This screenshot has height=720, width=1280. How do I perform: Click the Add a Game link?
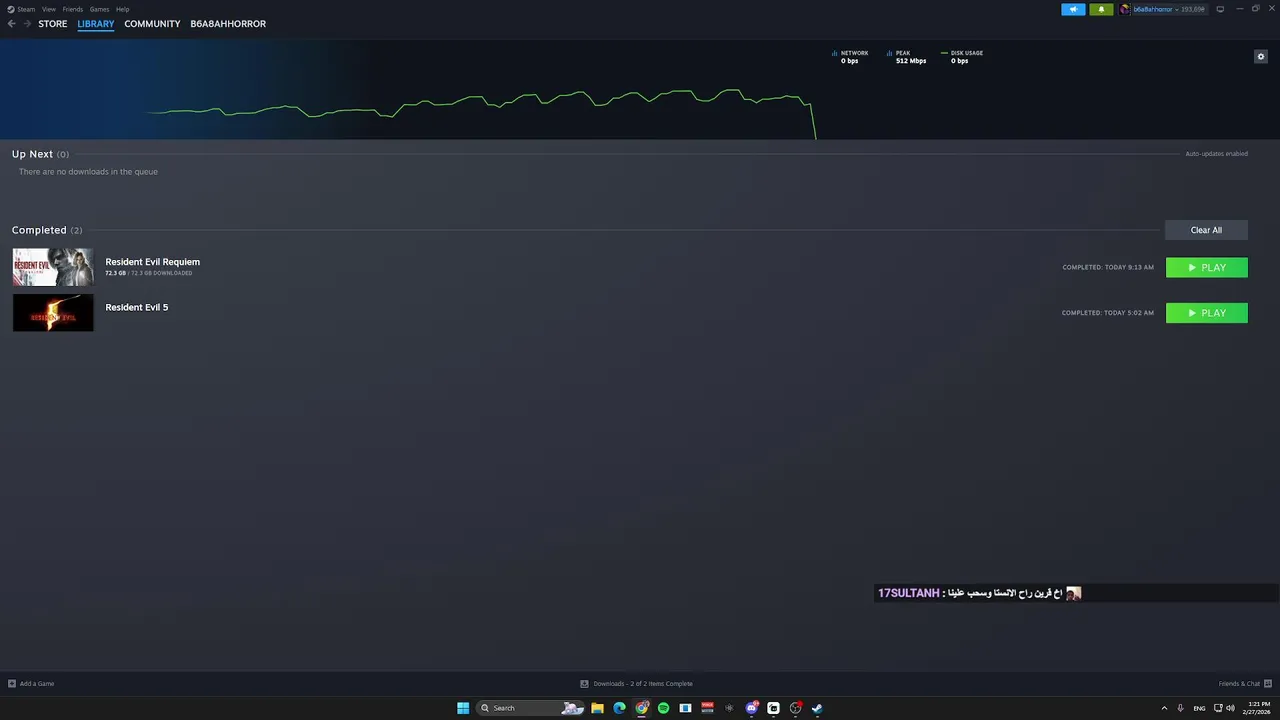[31, 684]
